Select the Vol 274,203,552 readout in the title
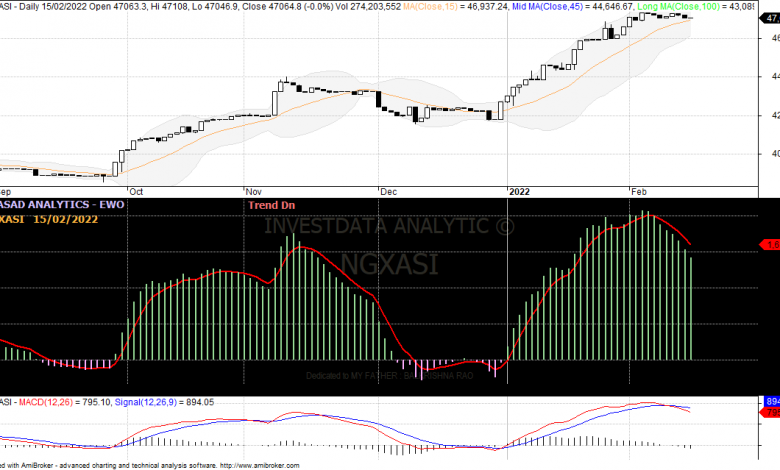 pyautogui.click(x=368, y=6)
